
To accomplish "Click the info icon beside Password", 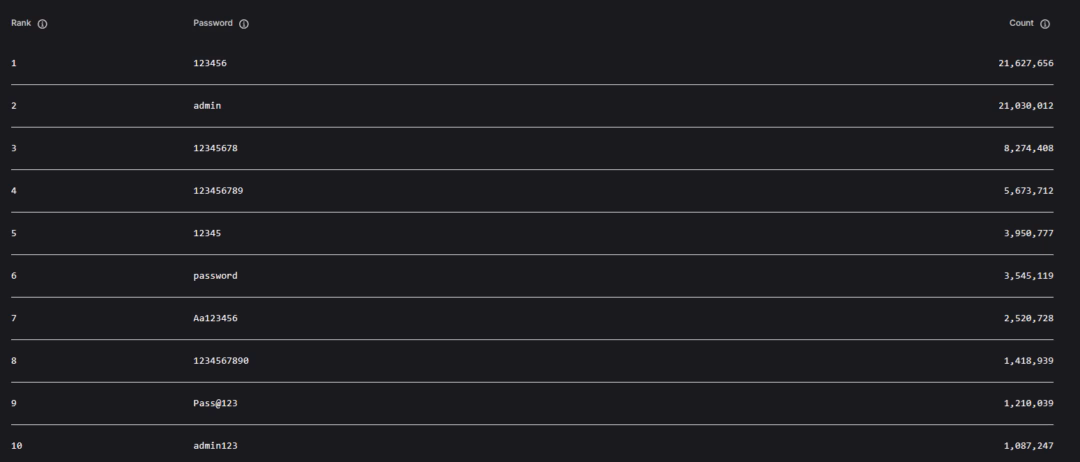I will (x=244, y=24).
